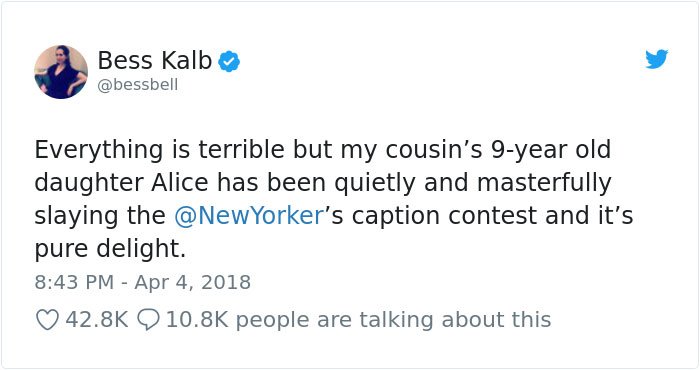Click the Twitter bird logo

click(656, 59)
